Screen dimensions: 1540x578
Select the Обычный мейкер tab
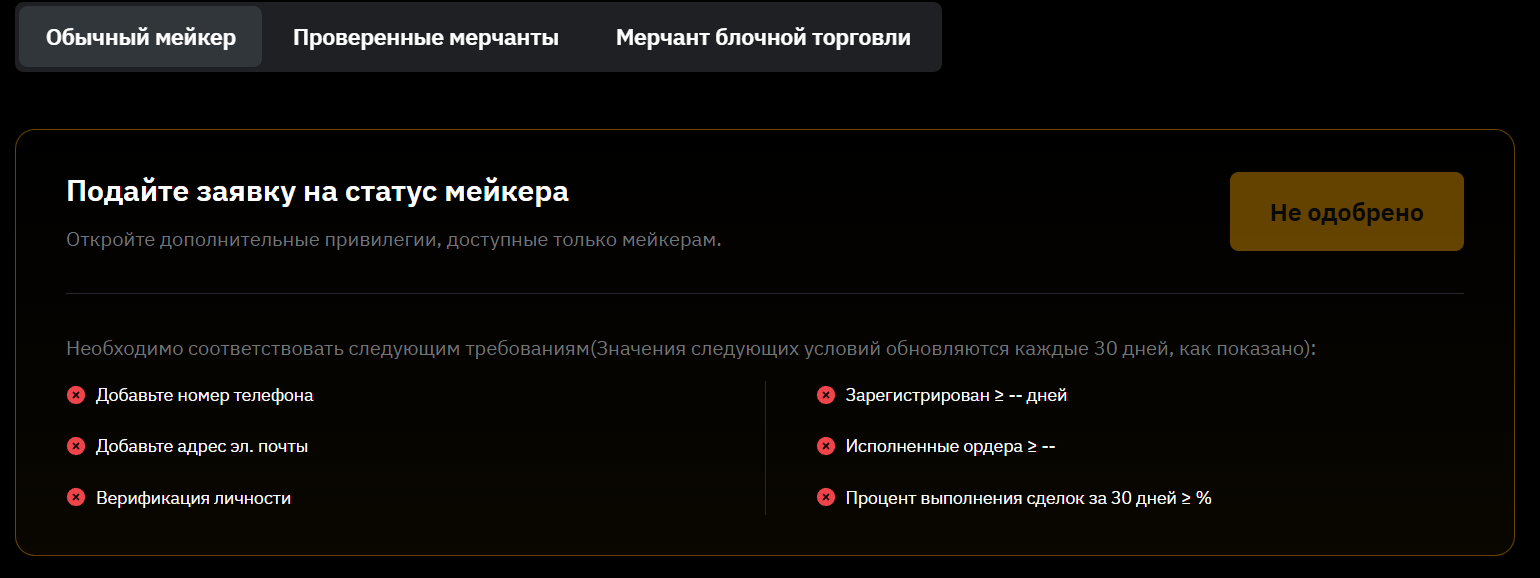pyautogui.click(x=141, y=38)
